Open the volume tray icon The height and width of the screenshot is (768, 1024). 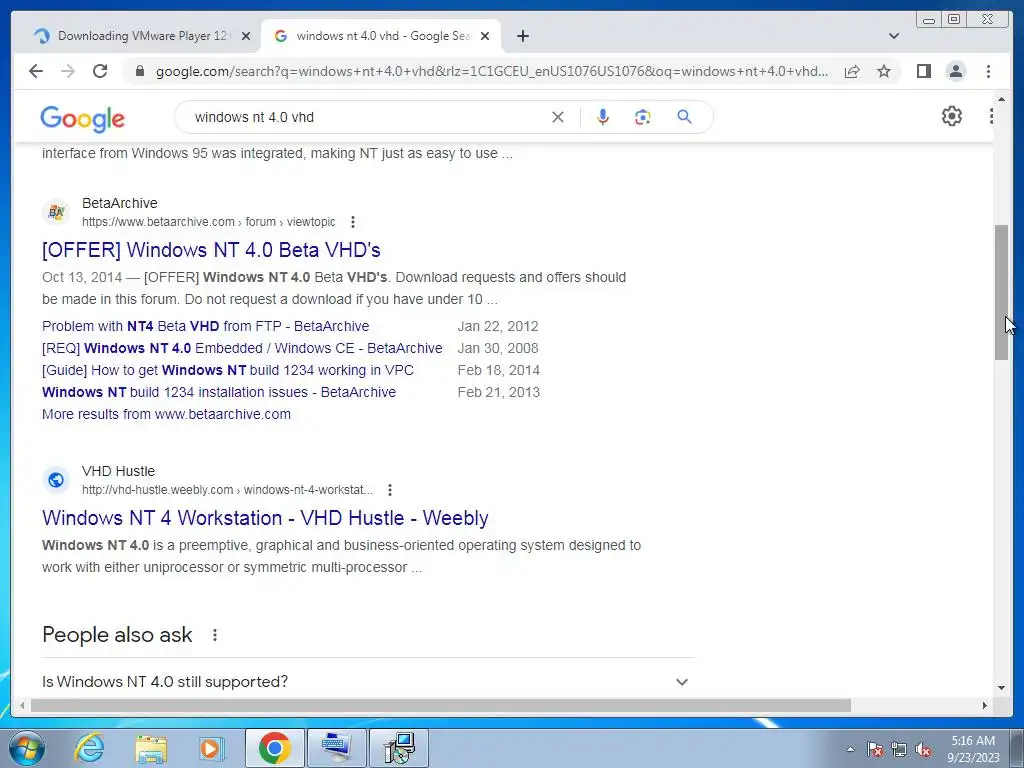pyautogui.click(x=923, y=750)
